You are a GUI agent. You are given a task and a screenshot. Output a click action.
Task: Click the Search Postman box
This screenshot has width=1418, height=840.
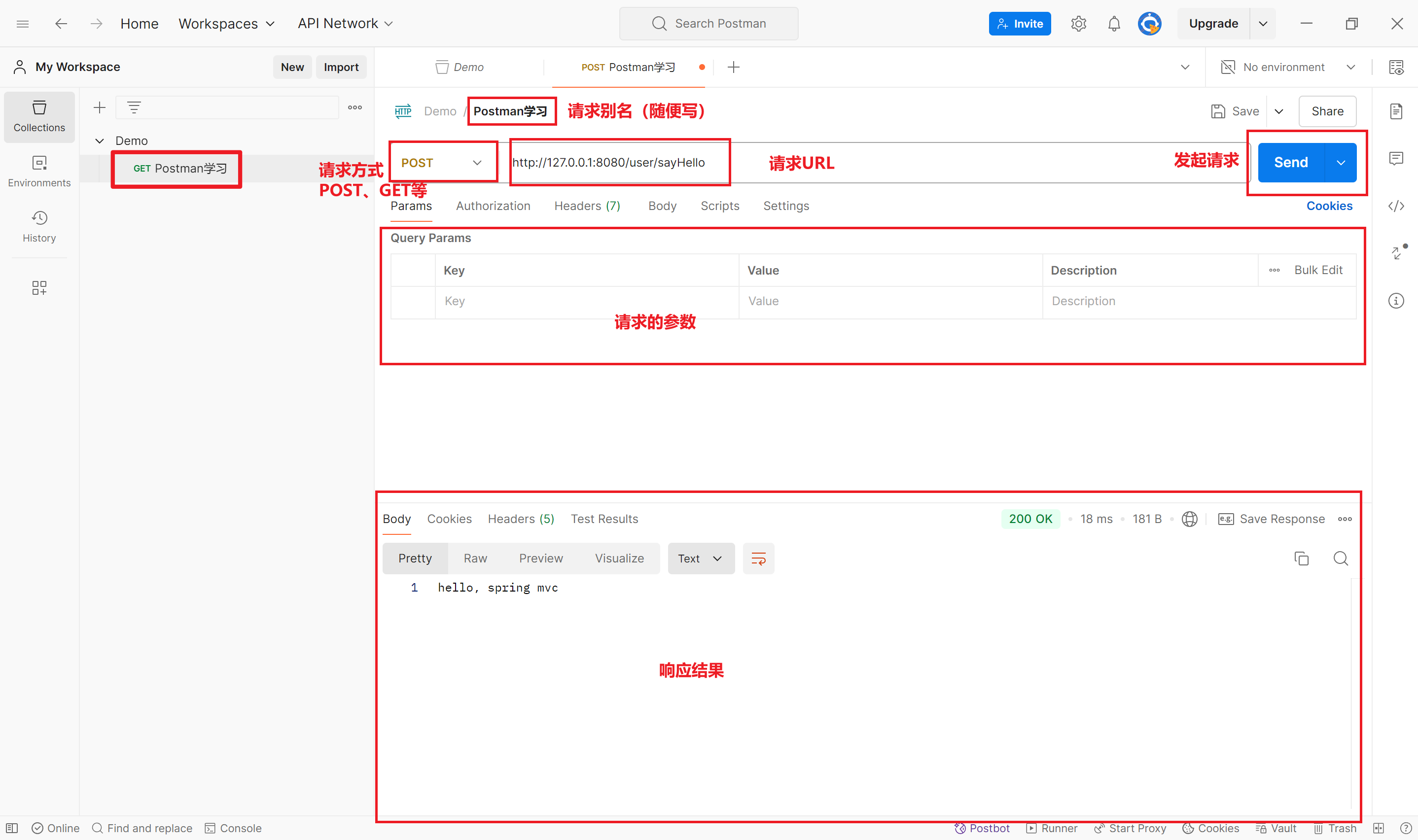[x=709, y=24]
